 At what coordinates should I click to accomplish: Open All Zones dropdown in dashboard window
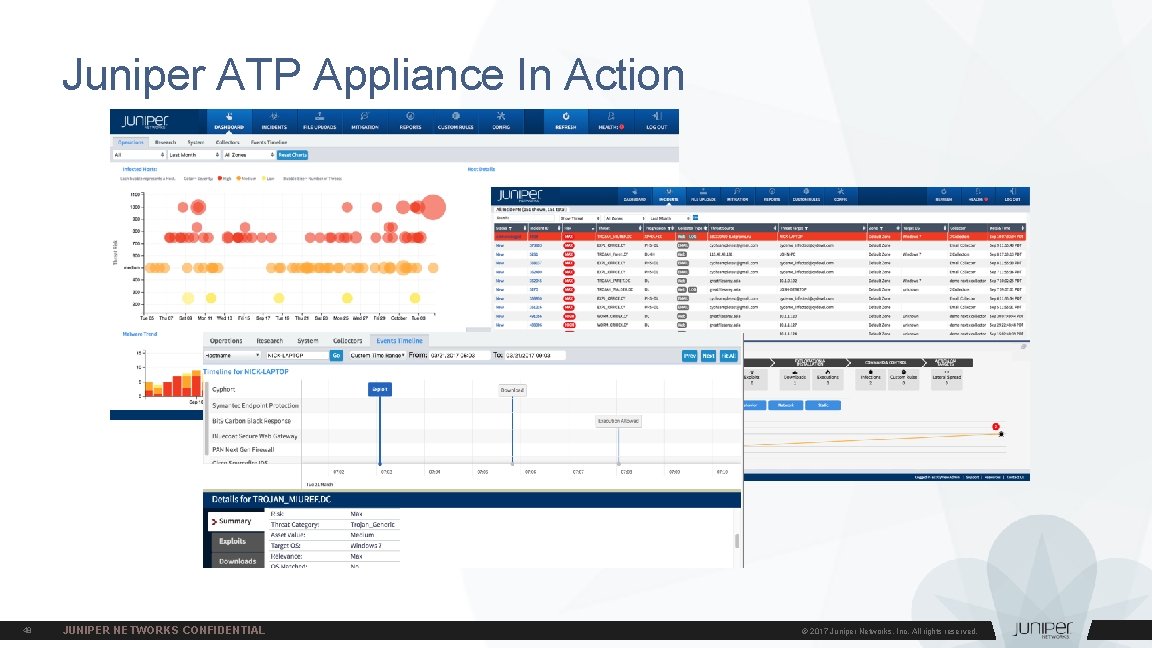coord(249,155)
